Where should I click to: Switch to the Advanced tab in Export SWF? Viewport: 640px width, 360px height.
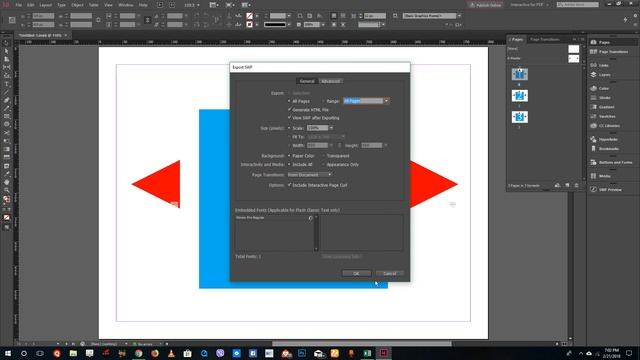(331, 81)
